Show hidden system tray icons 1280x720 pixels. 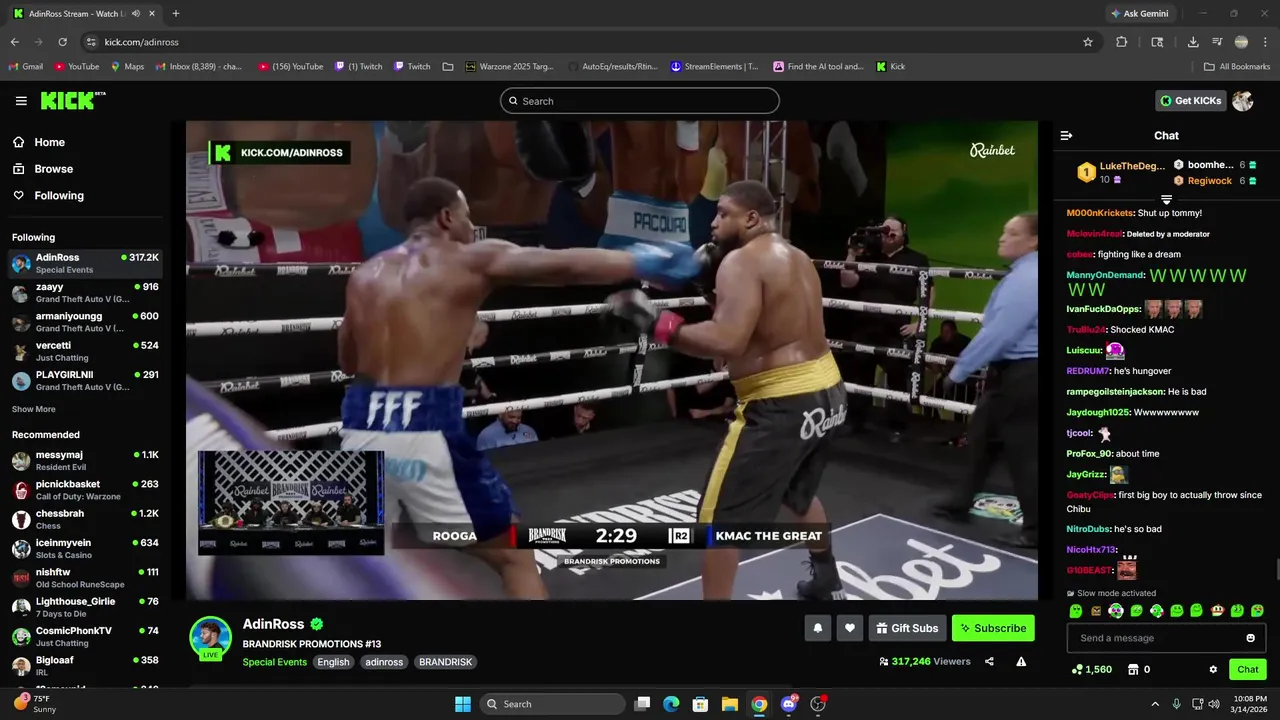tap(1155, 704)
